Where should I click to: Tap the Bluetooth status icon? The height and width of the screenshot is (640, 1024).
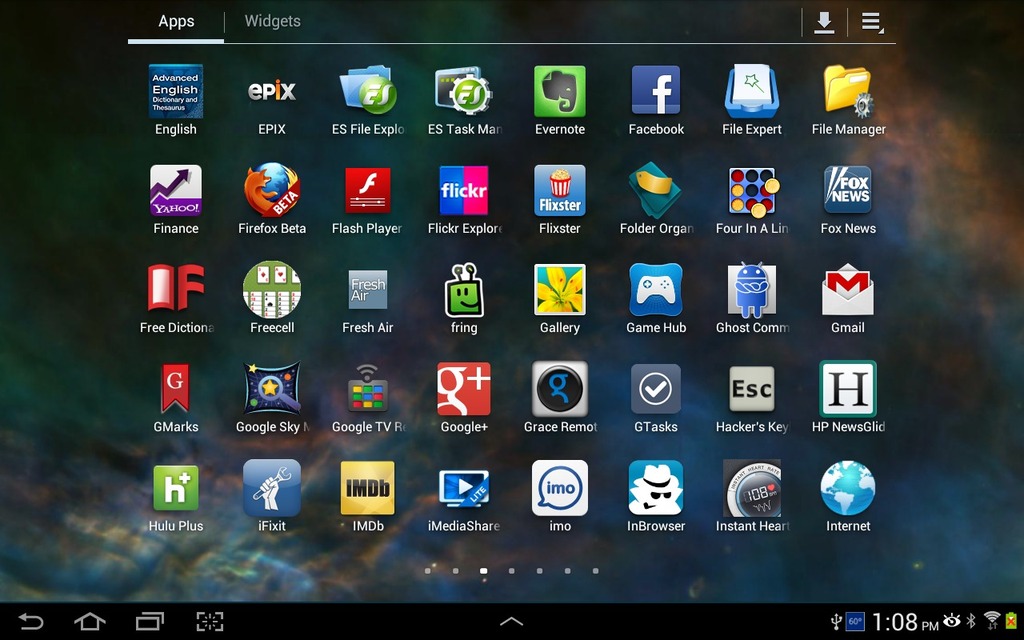point(971,620)
